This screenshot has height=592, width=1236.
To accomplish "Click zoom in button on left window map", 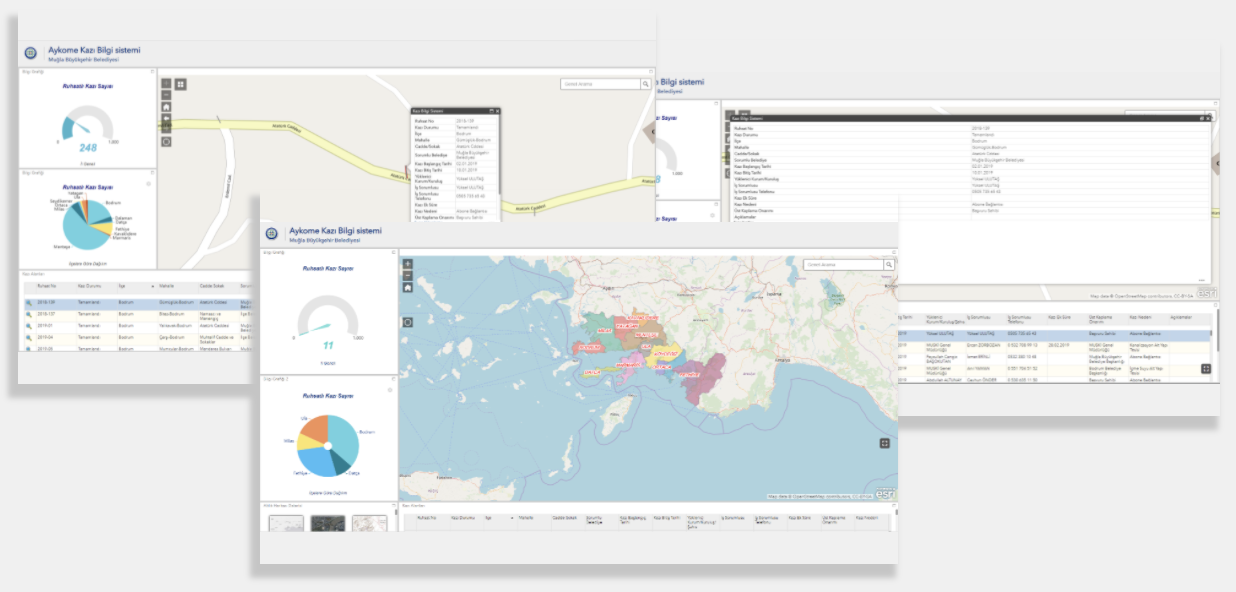I will point(166,84).
